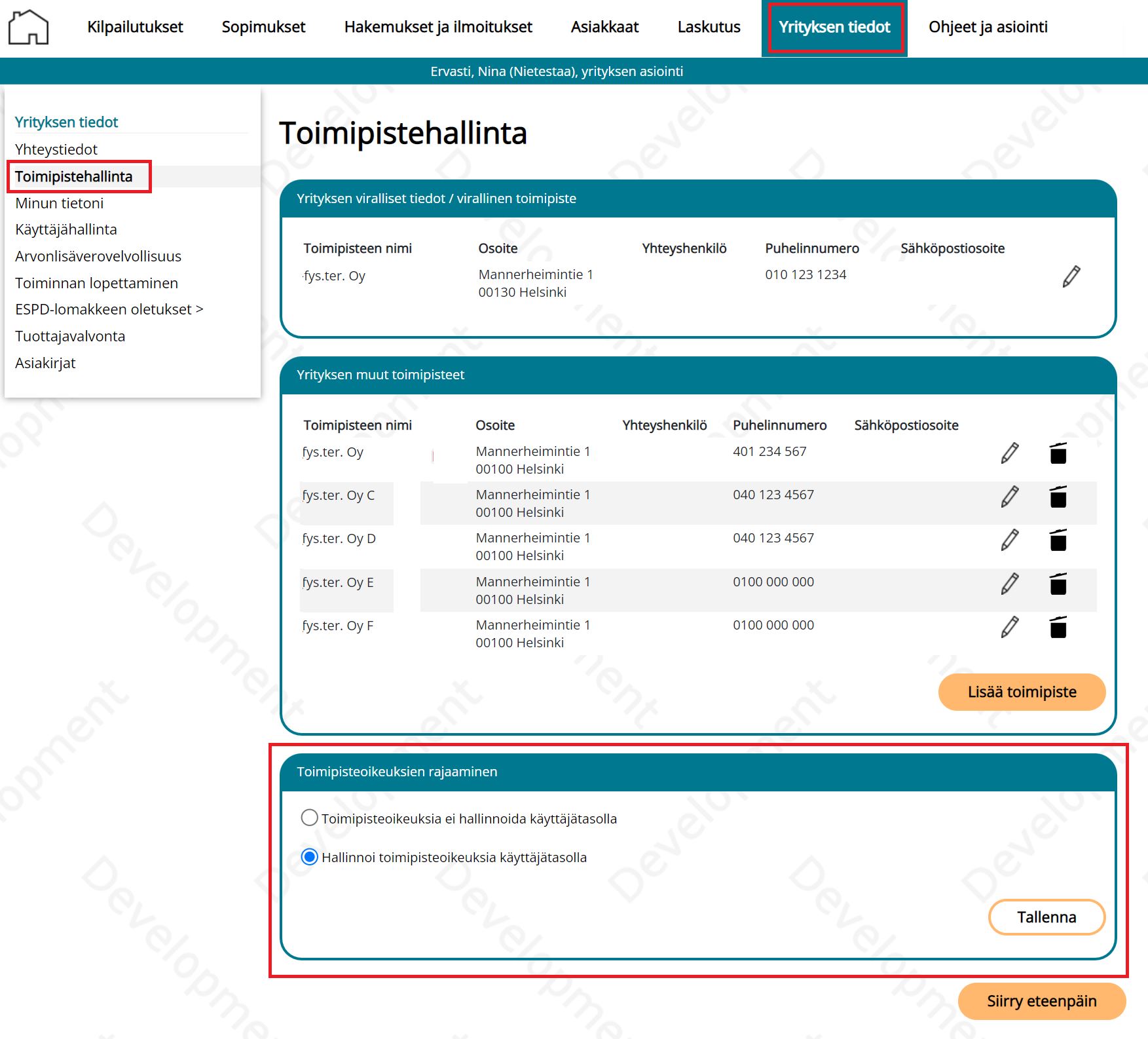Open Toiminnan lopettaminen in the sidebar

click(96, 283)
